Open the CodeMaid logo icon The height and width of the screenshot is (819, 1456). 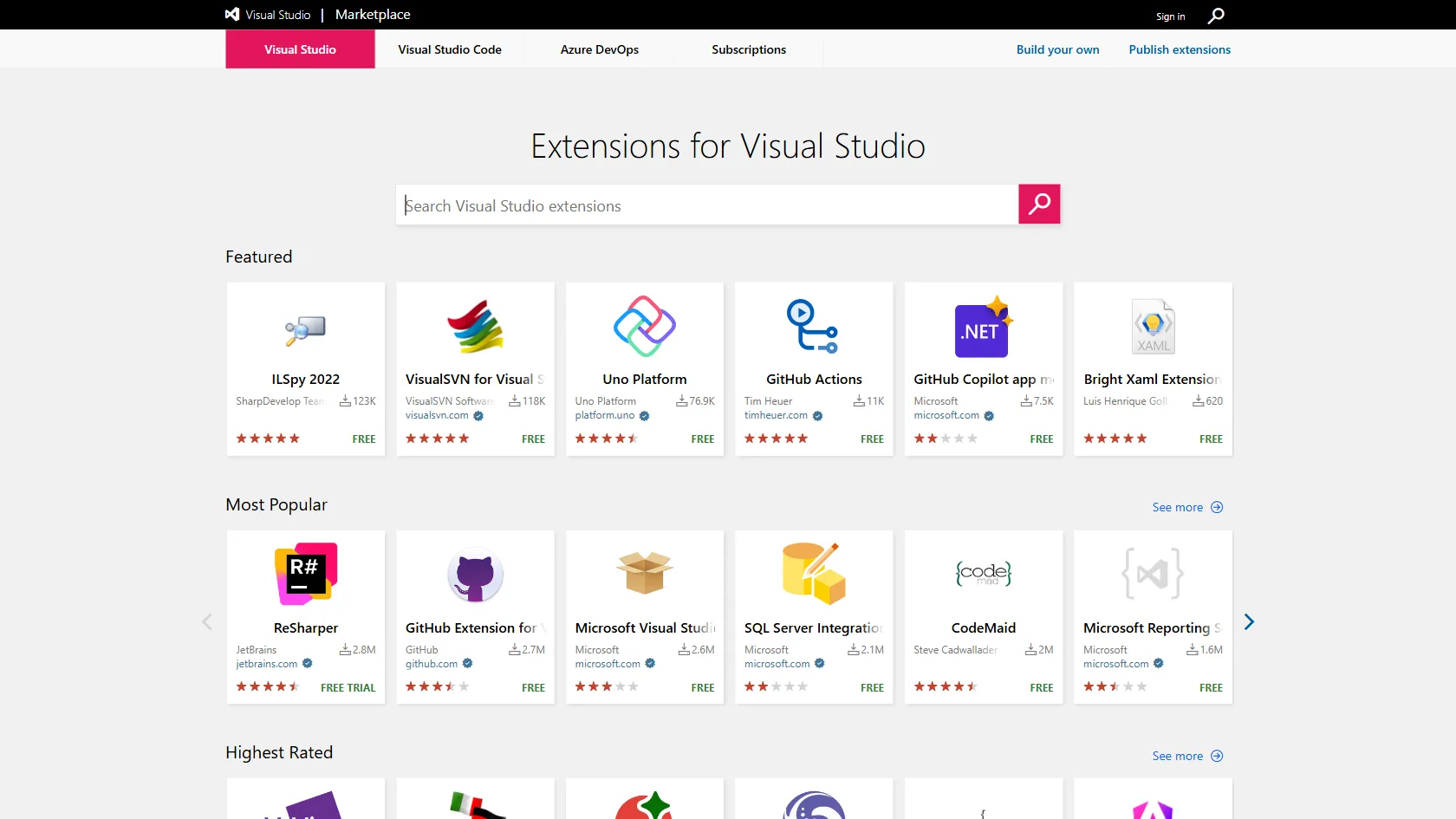coord(984,573)
